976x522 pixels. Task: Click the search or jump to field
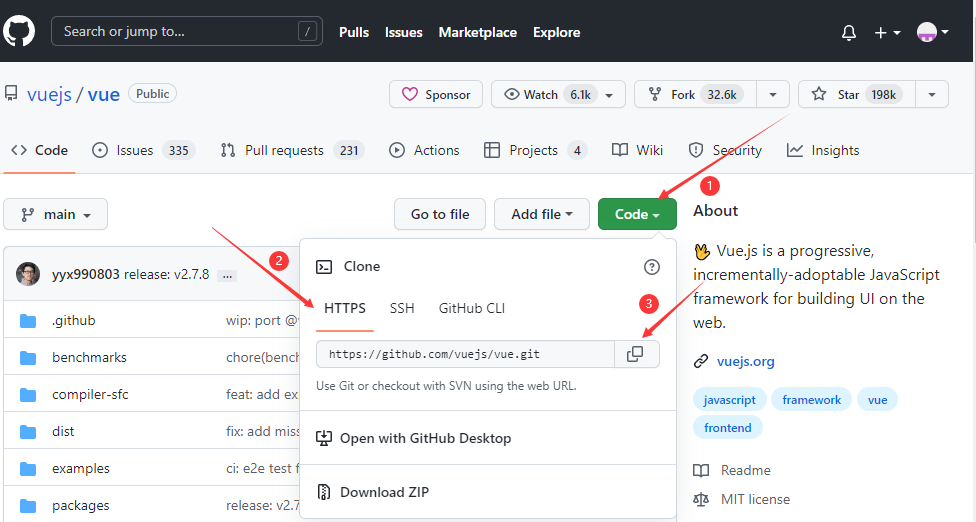point(187,31)
